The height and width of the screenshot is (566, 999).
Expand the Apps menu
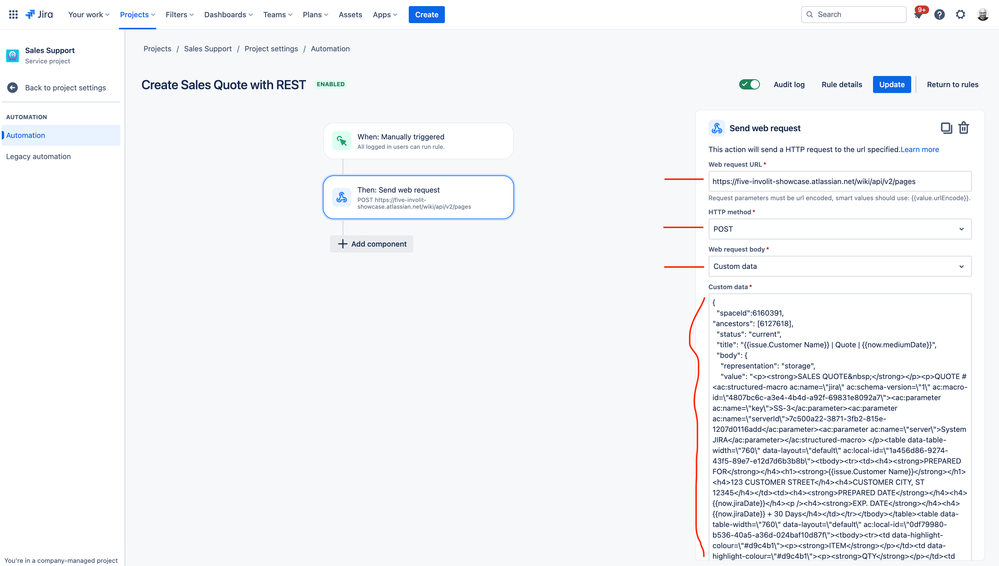point(385,14)
